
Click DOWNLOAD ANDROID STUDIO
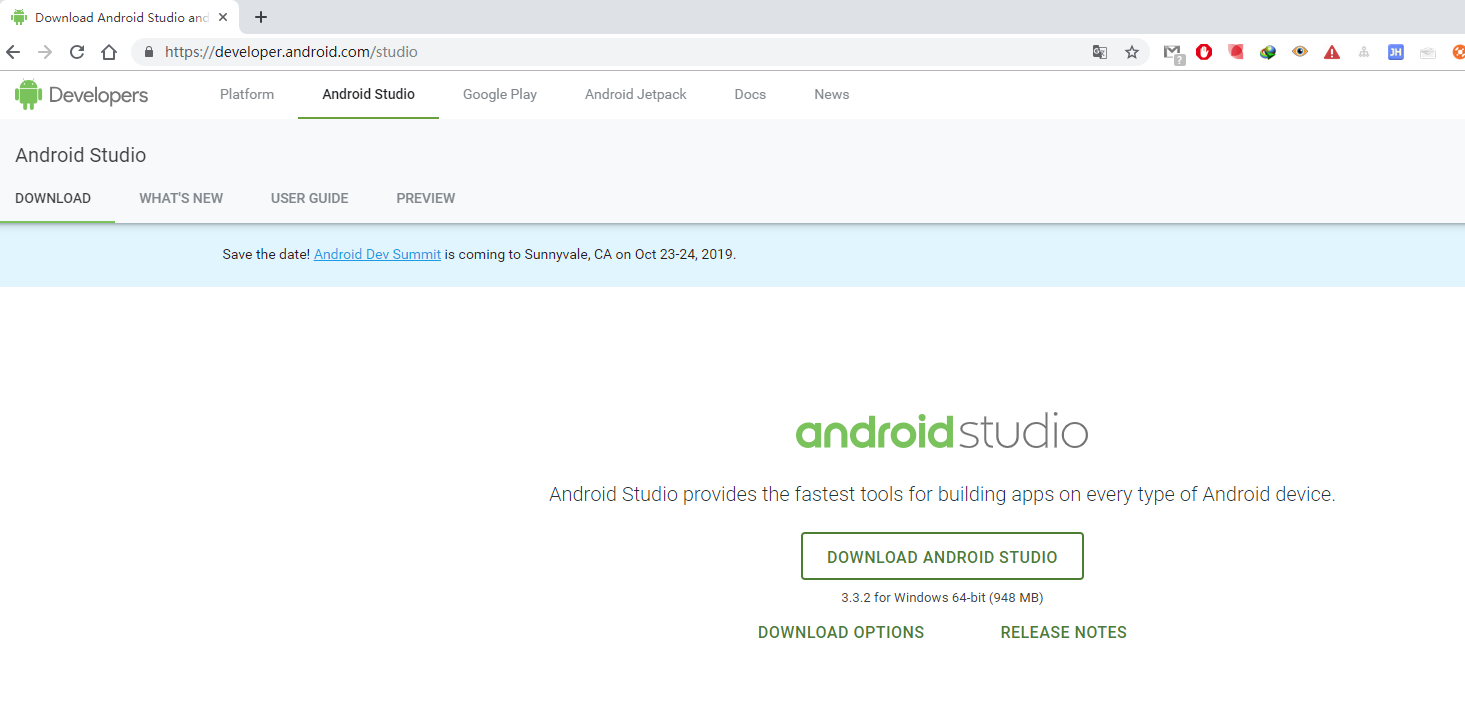pos(941,556)
